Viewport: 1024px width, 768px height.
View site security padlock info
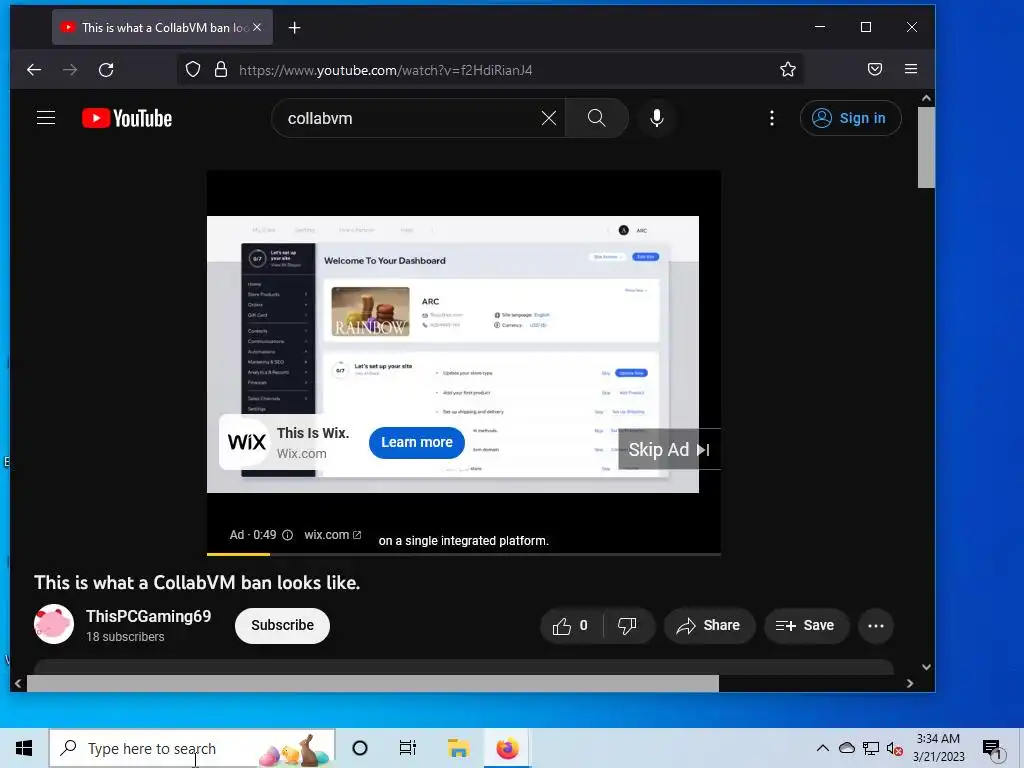click(x=221, y=69)
